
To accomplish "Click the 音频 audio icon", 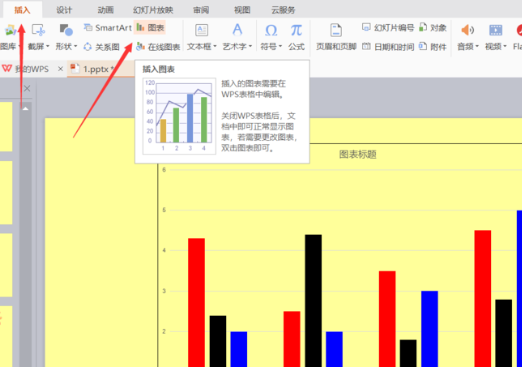I will (467, 30).
